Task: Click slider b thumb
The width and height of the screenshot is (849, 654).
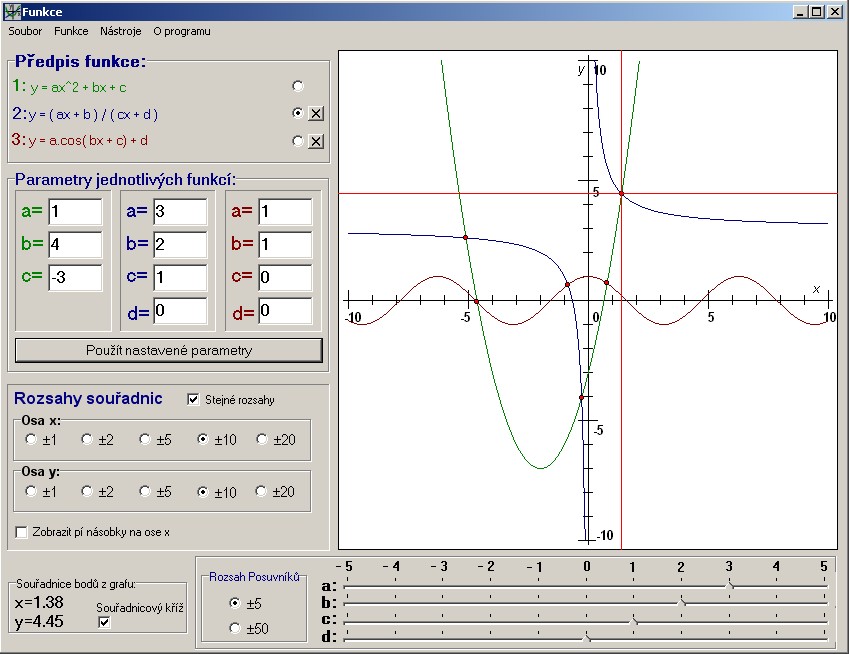Action: click(682, 601)
